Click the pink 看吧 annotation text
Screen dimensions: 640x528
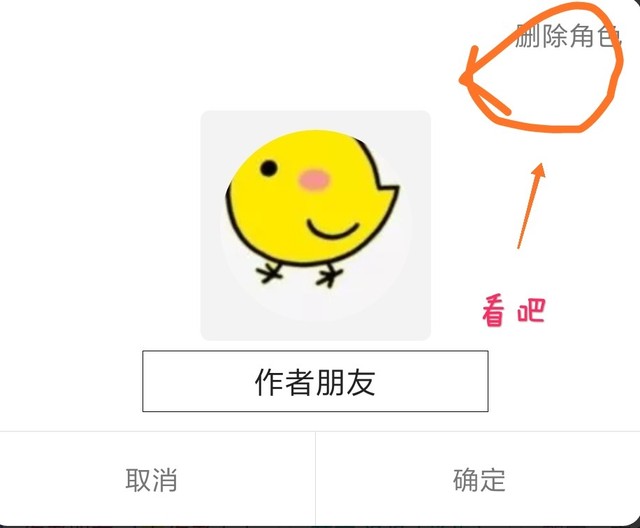tap(513, 312)
